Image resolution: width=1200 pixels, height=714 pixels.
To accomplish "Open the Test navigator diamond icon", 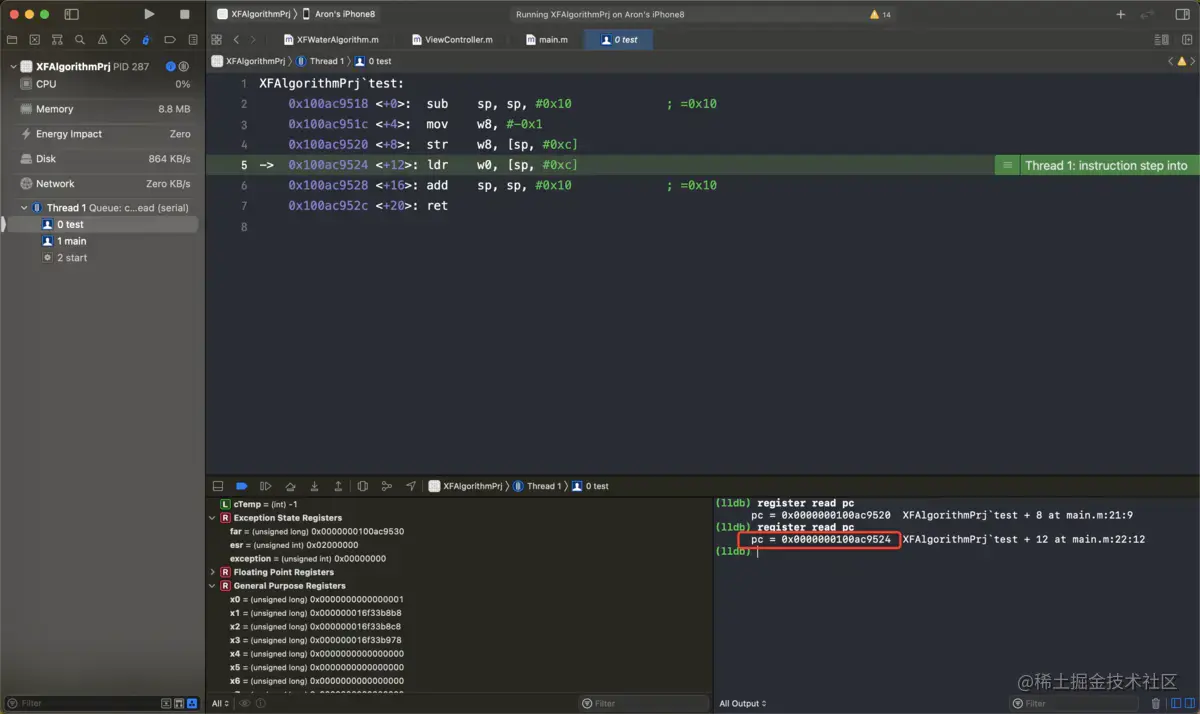I will (x=125, y=40).
